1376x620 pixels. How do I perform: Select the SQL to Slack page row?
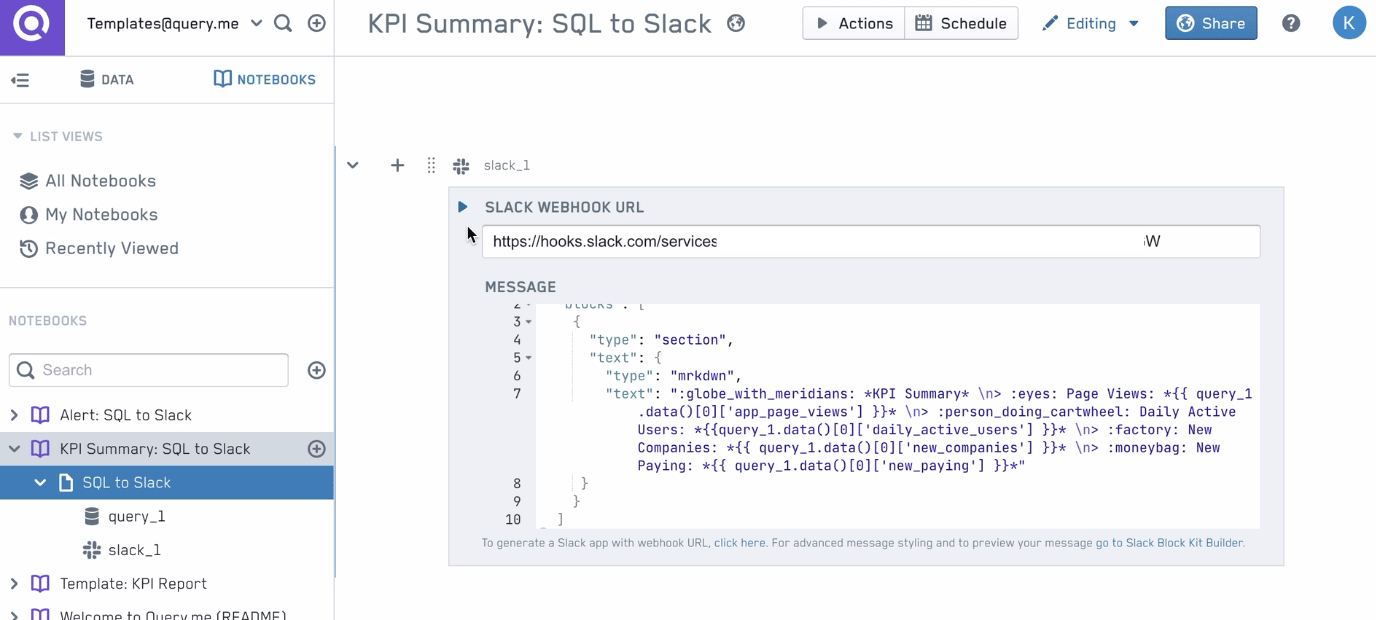pyautogui.click(x=167, y=483)
